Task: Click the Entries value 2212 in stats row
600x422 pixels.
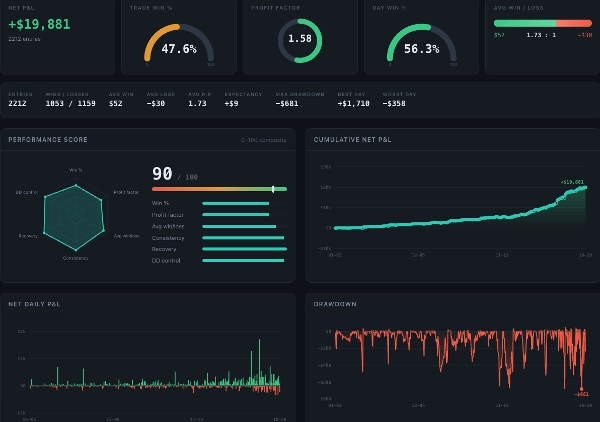Action: 17,103
